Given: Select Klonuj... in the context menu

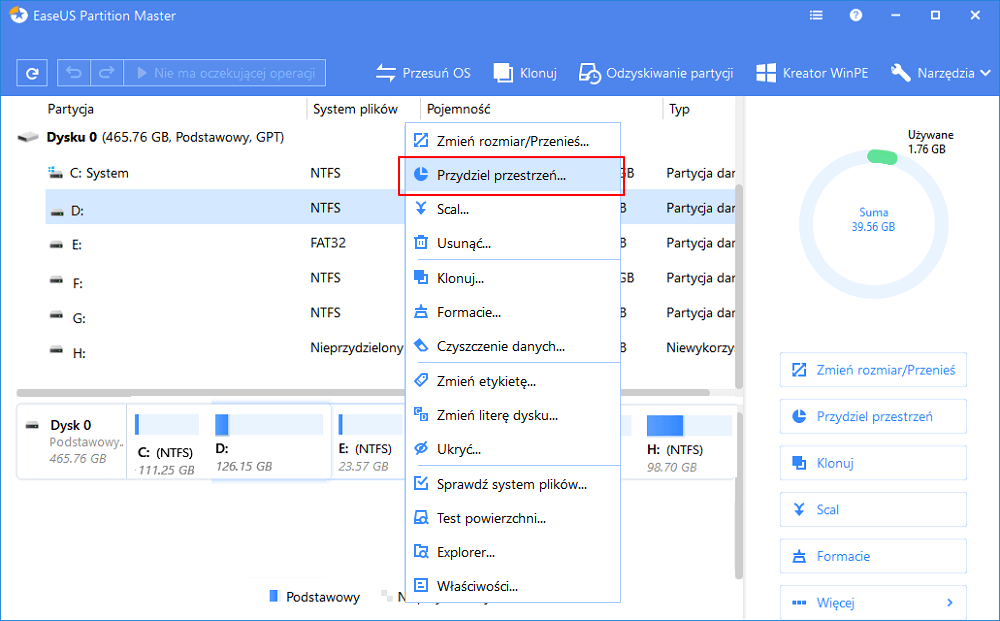Looking at the screenshot, I should point(513,278).
